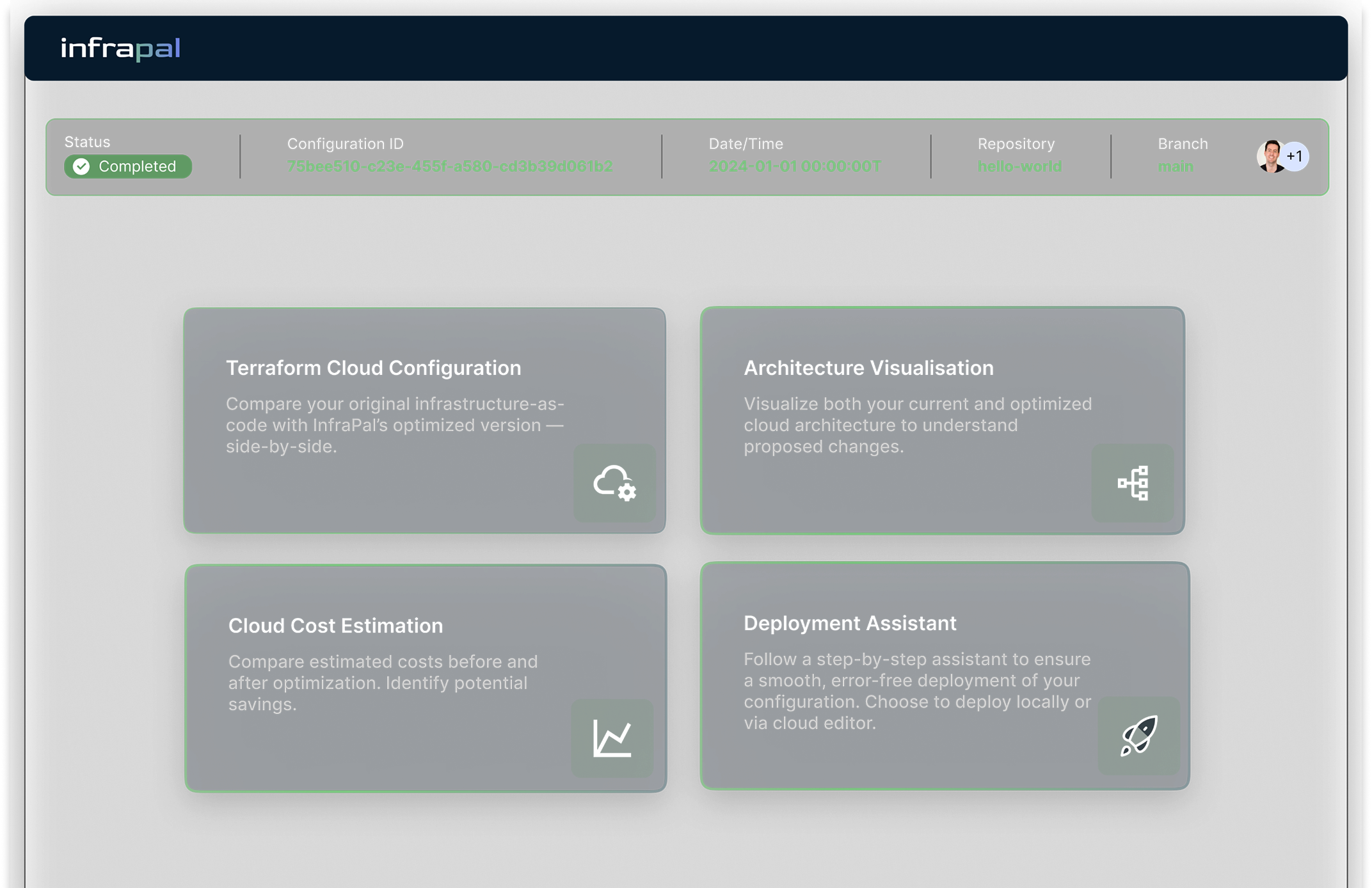Viewport: 1372px width, 888px height.
Task: Click the infrapal logo
Action: click(x=120, y=49)
